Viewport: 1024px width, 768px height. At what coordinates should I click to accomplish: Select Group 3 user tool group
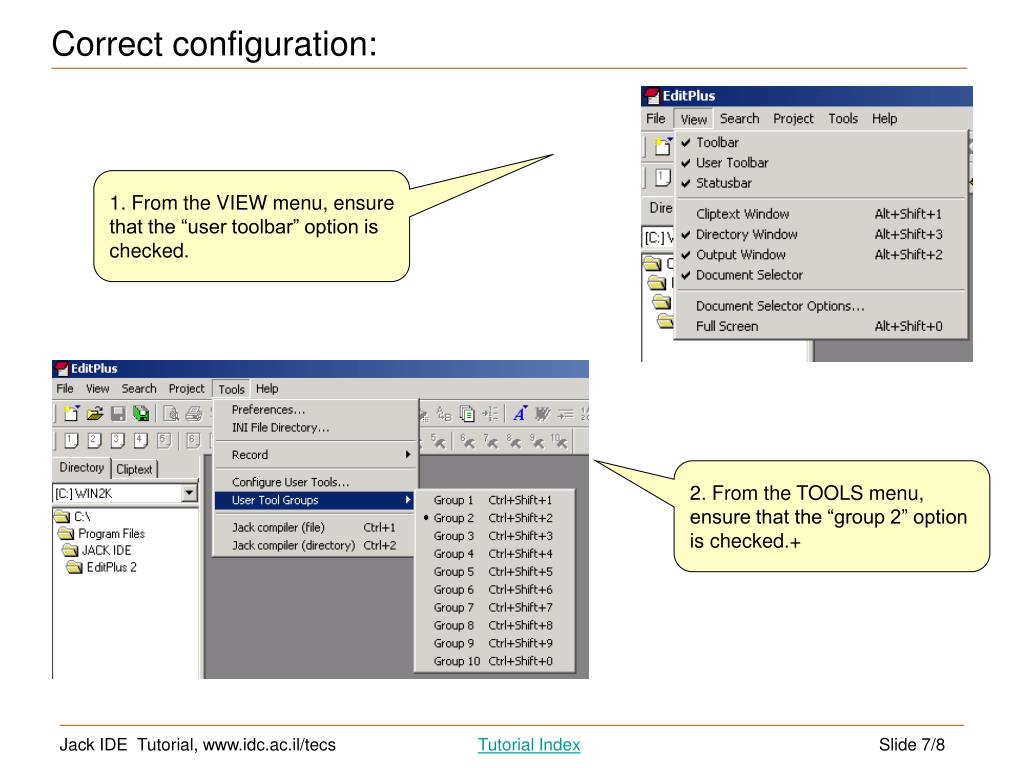[x=494, y=536]
